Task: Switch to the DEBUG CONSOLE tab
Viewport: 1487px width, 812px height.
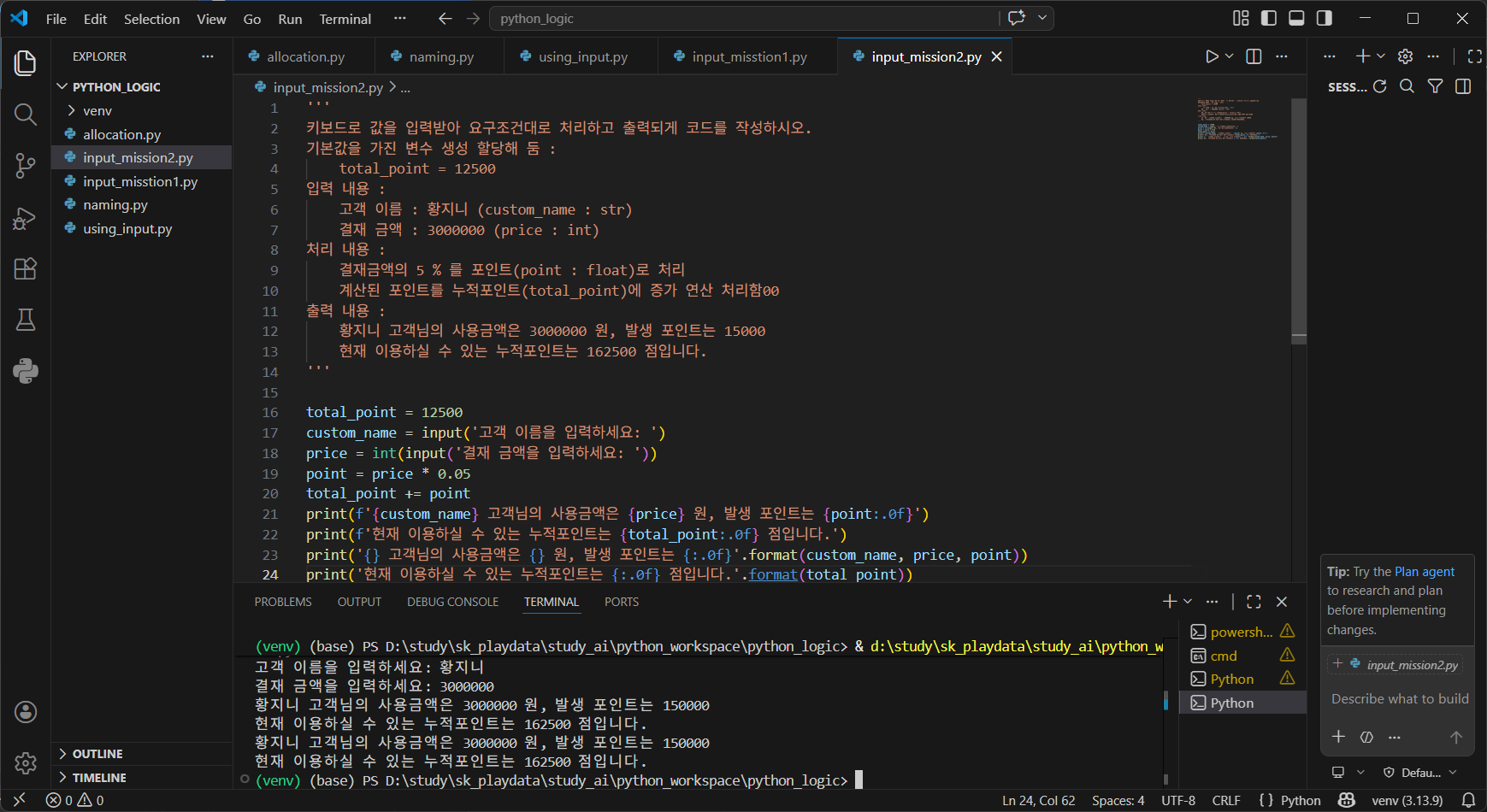Action: (x=452, y=602)
